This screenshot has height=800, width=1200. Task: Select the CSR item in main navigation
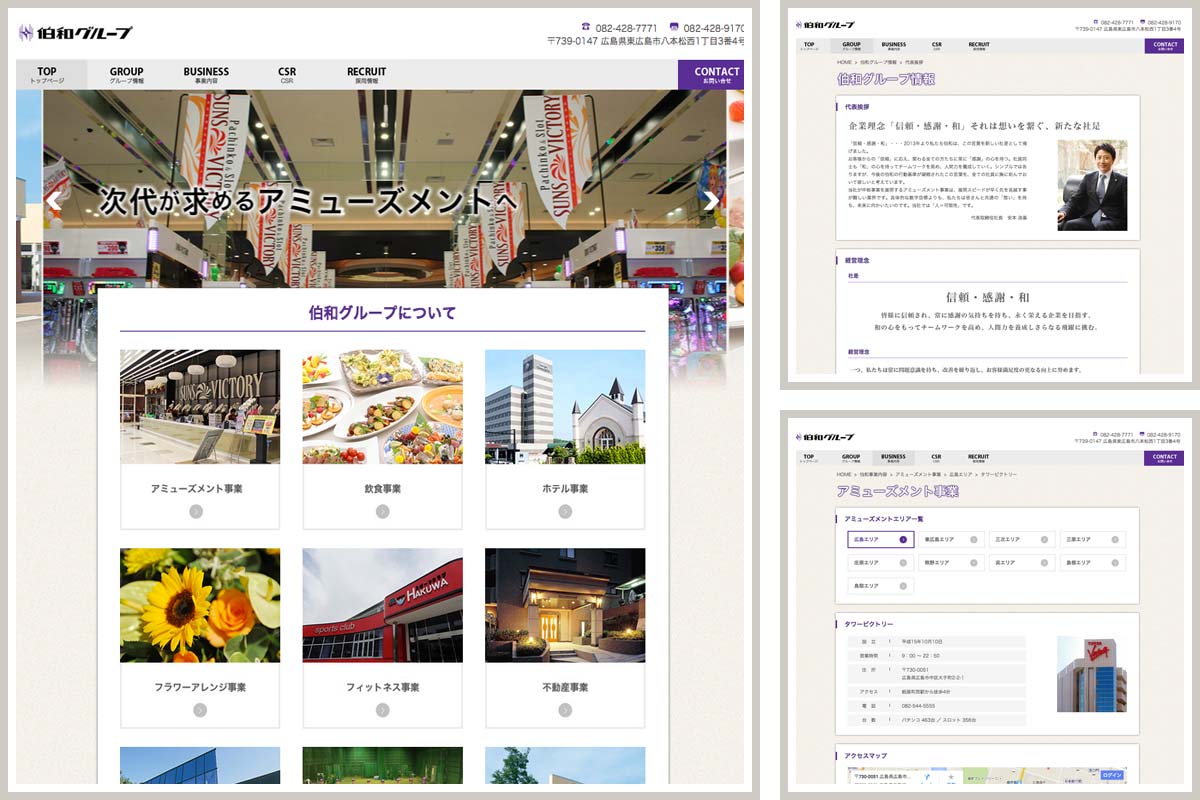[287, 75]
